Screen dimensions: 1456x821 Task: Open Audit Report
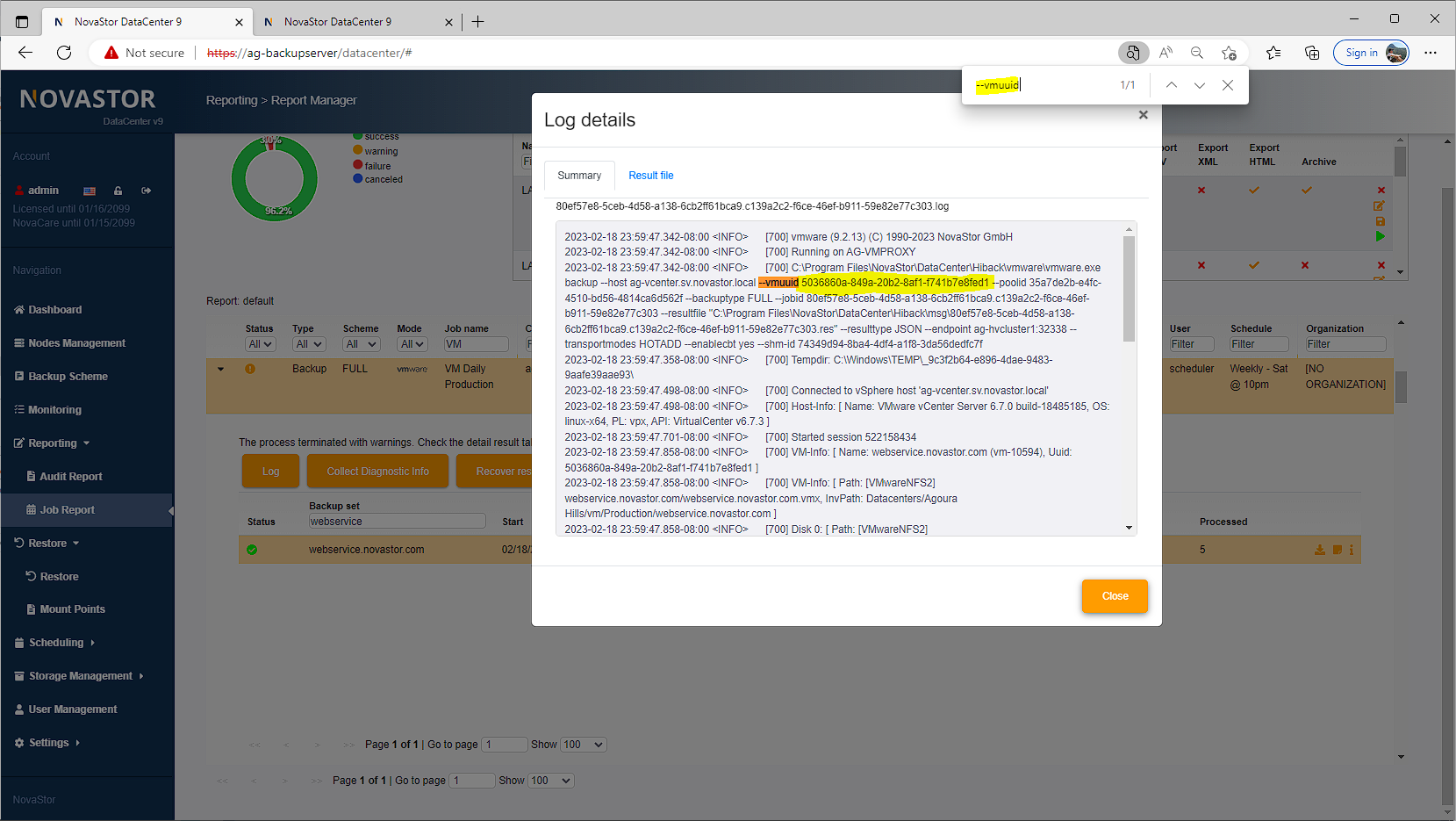pos(71,477)
